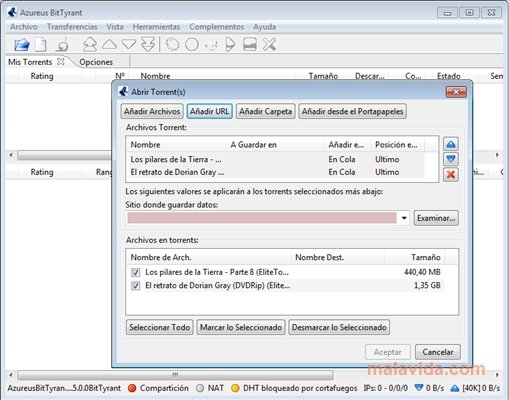This screenshot has height=400, width=509.
Task: Click the upper pane horizontal scrollbar thumb
Action: click(x=64, y=155)
